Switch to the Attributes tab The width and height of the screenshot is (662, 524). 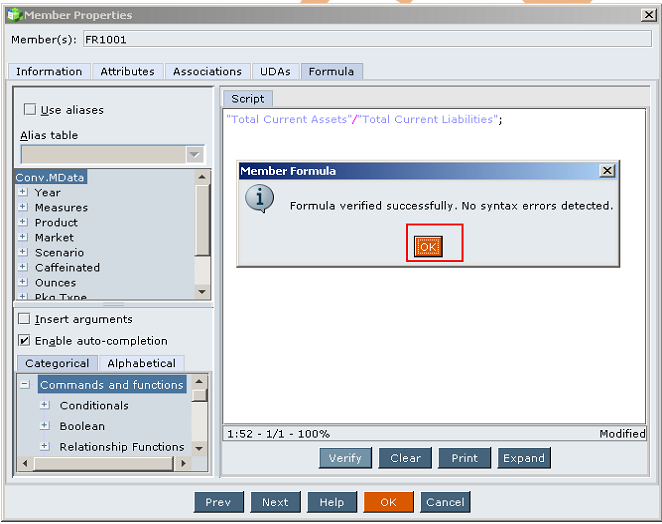click(x=128, y=71)
